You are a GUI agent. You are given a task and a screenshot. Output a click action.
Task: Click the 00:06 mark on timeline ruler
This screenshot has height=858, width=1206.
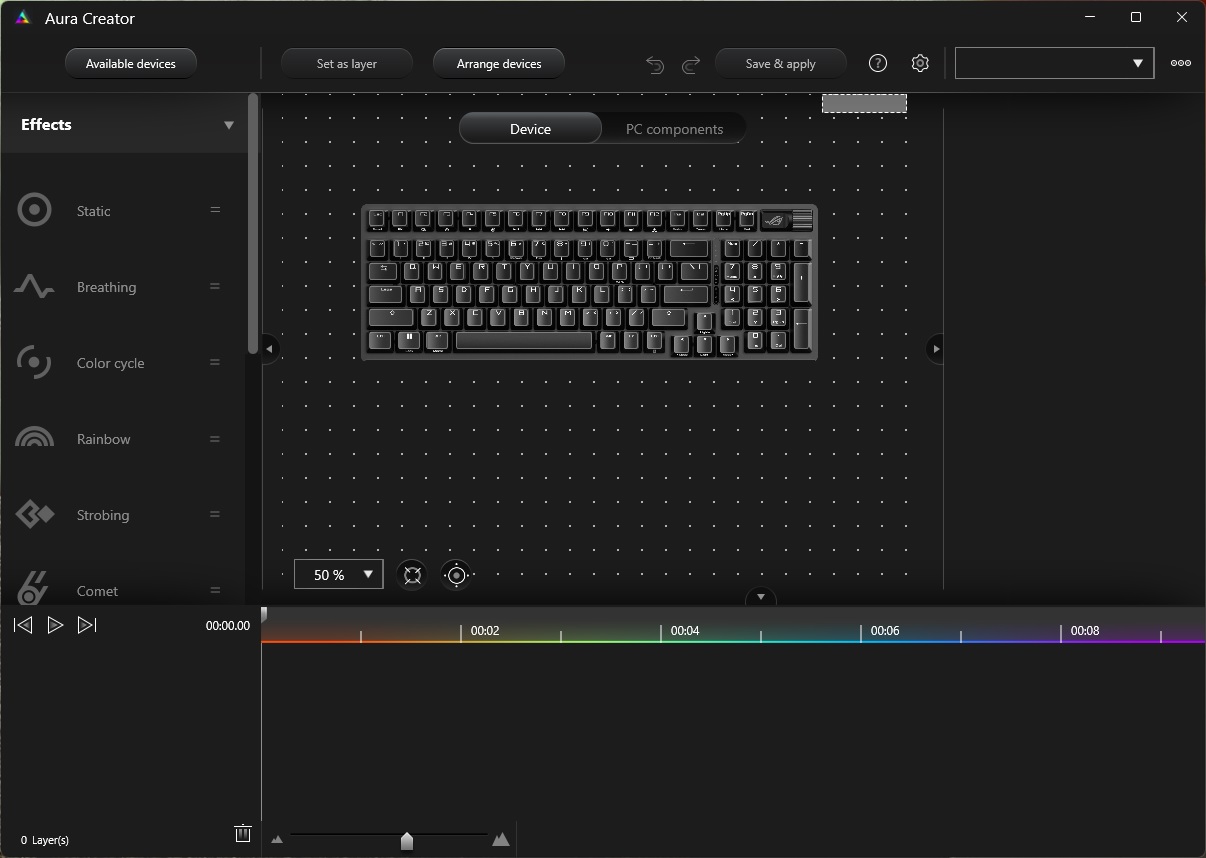[x=885, y=631]
